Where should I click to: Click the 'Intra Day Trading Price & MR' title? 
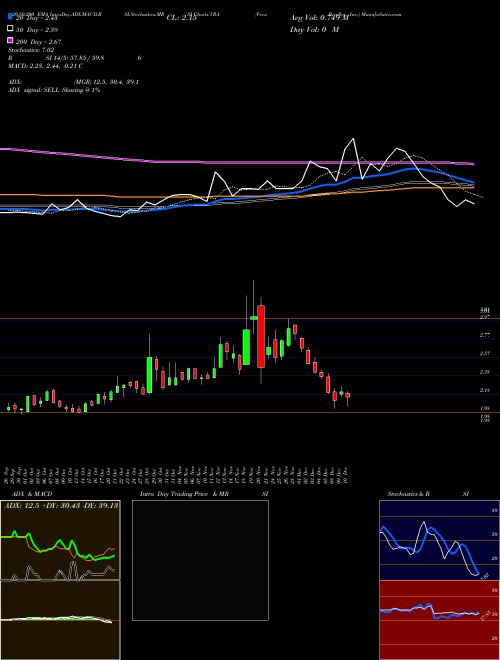coord(184,494)
